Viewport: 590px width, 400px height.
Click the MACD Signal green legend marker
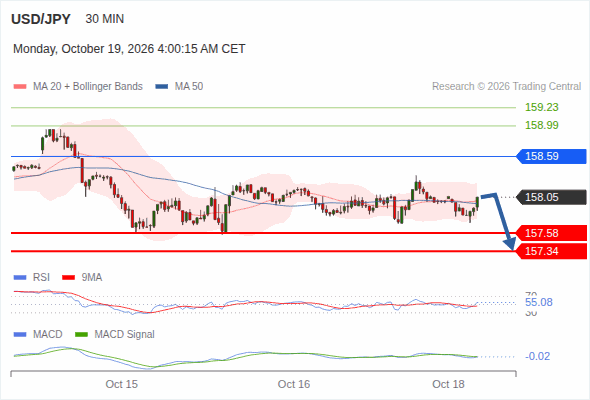pyautogui.click(x=81, y=335)
